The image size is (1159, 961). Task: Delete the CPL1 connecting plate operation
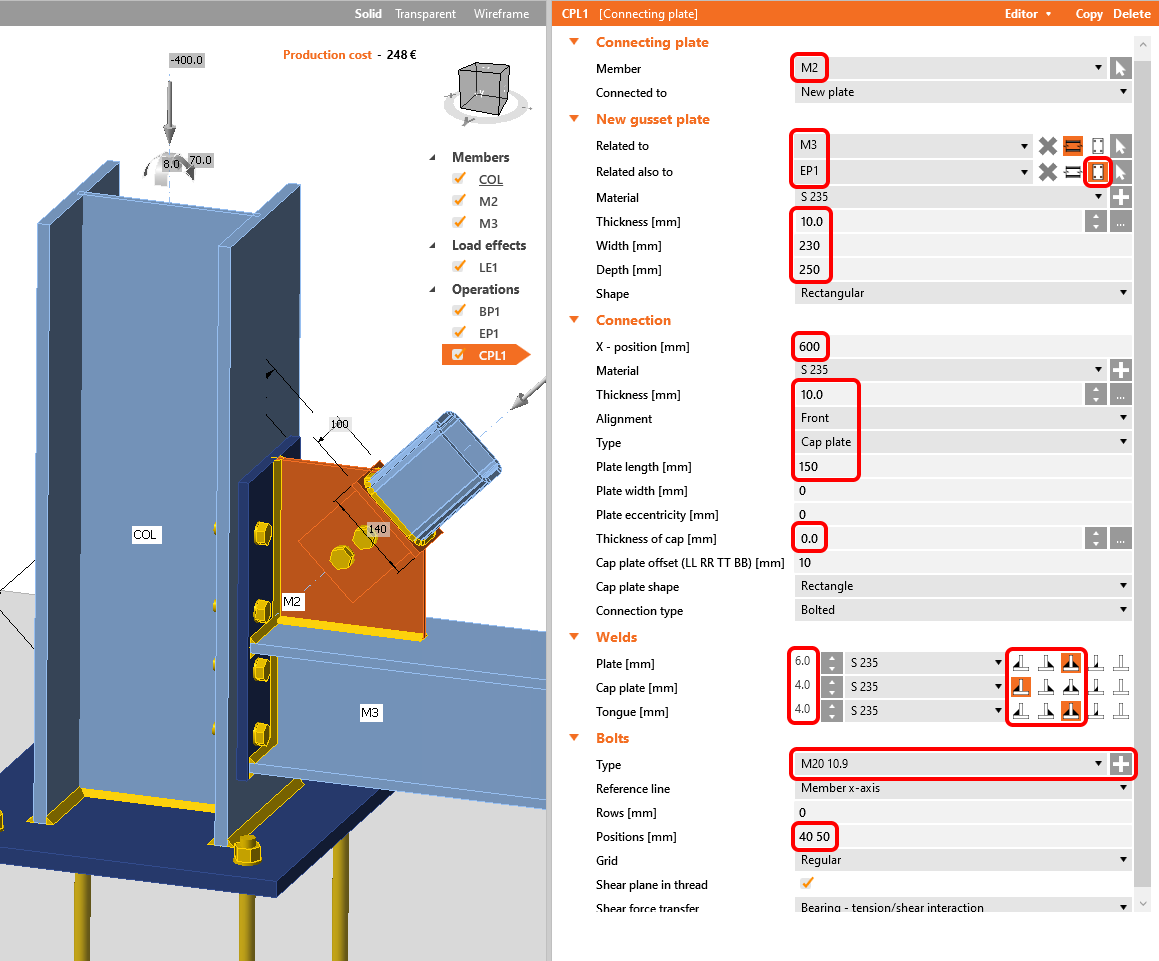point(1131,14)
